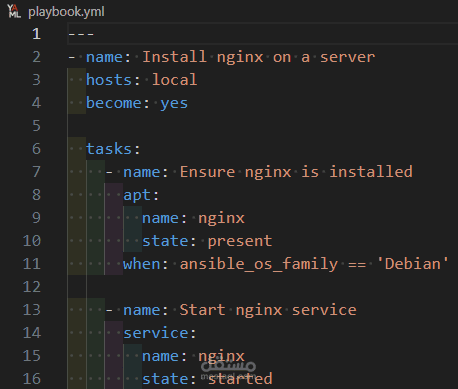The height and width of the screenshot is (389, 458).
Task: Click the 'become' key on line 4
Action: [x=114, y=103]
